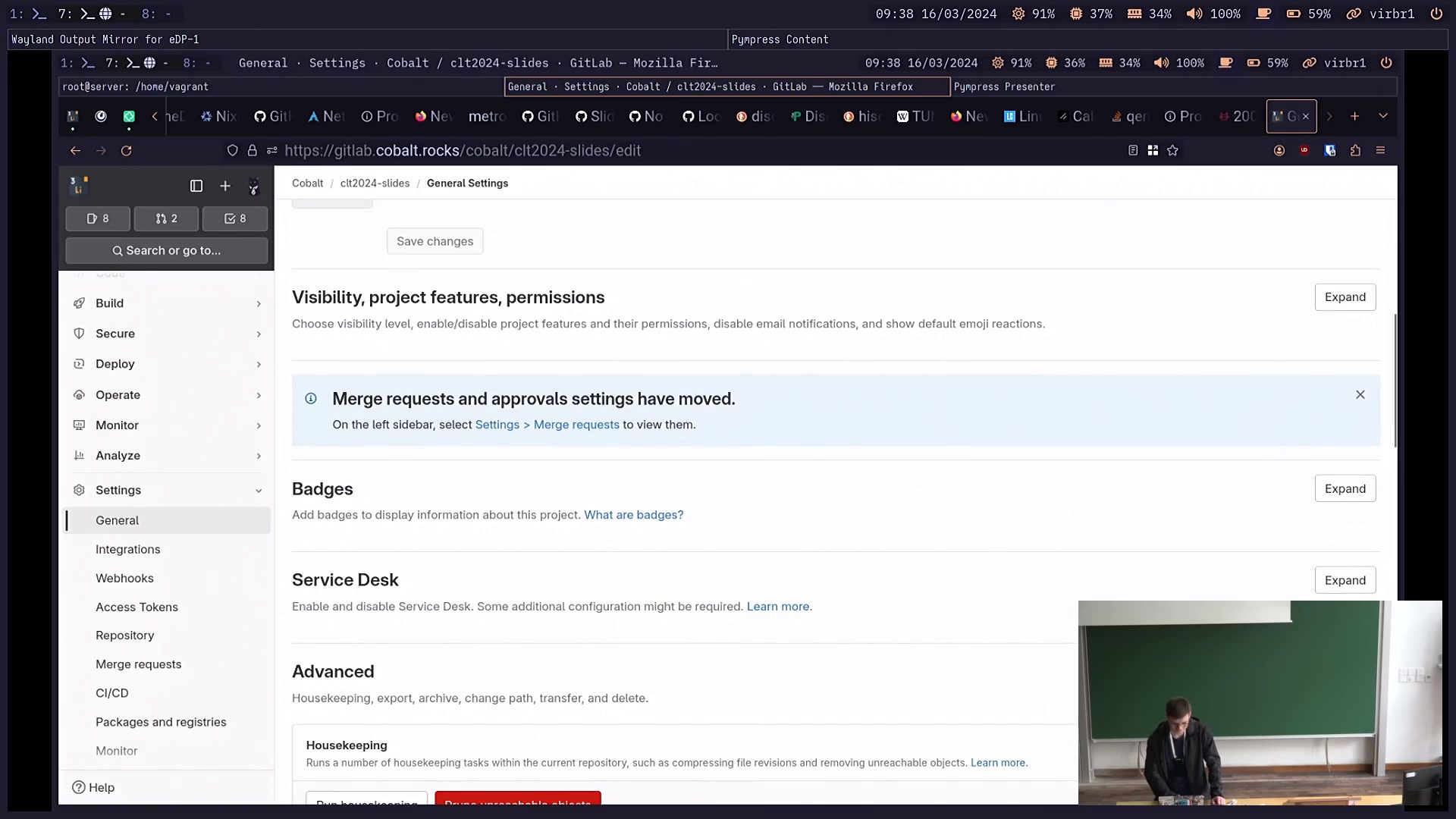
Task: Select the root@server terminal window tab
Action: (x=281, y=86)
